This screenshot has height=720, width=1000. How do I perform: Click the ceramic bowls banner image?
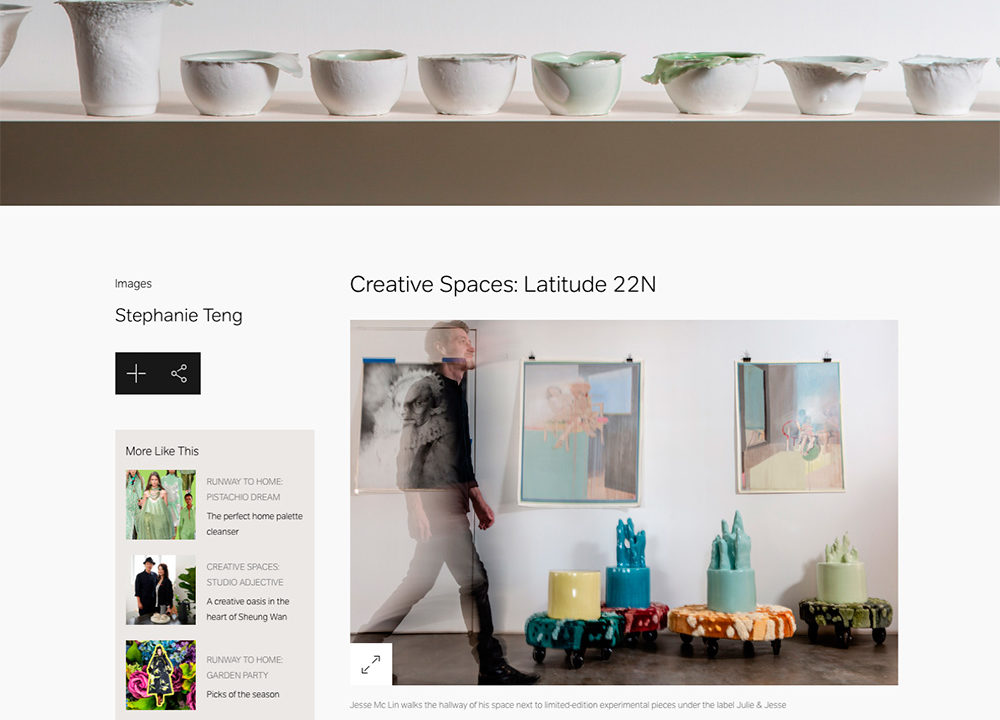pos(500,103)
